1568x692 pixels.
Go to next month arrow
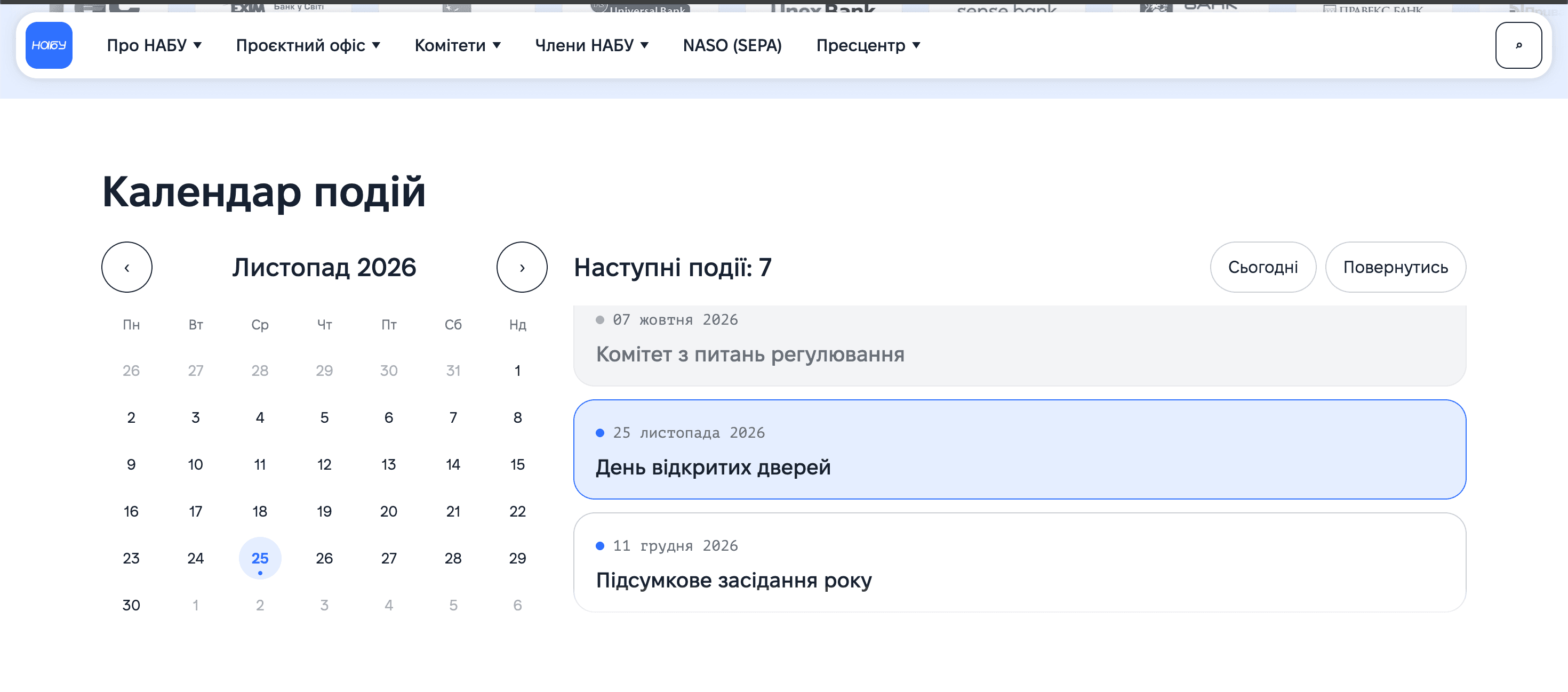(x=522, y=267)
